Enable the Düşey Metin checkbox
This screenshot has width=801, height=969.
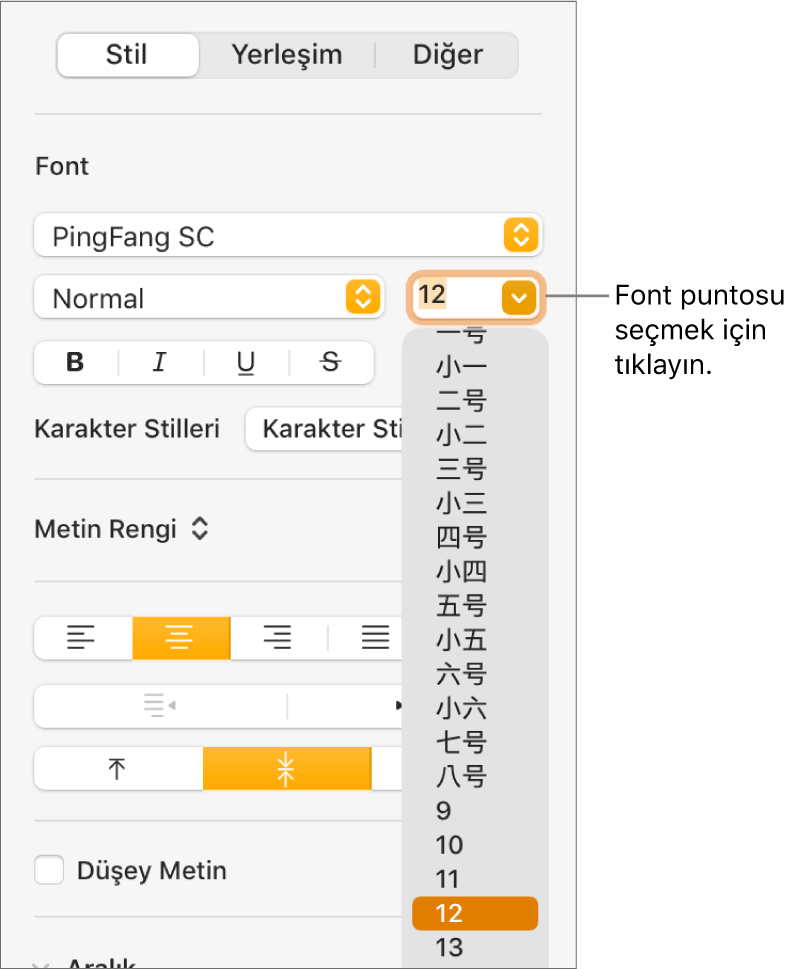click(x=49, y=870)
